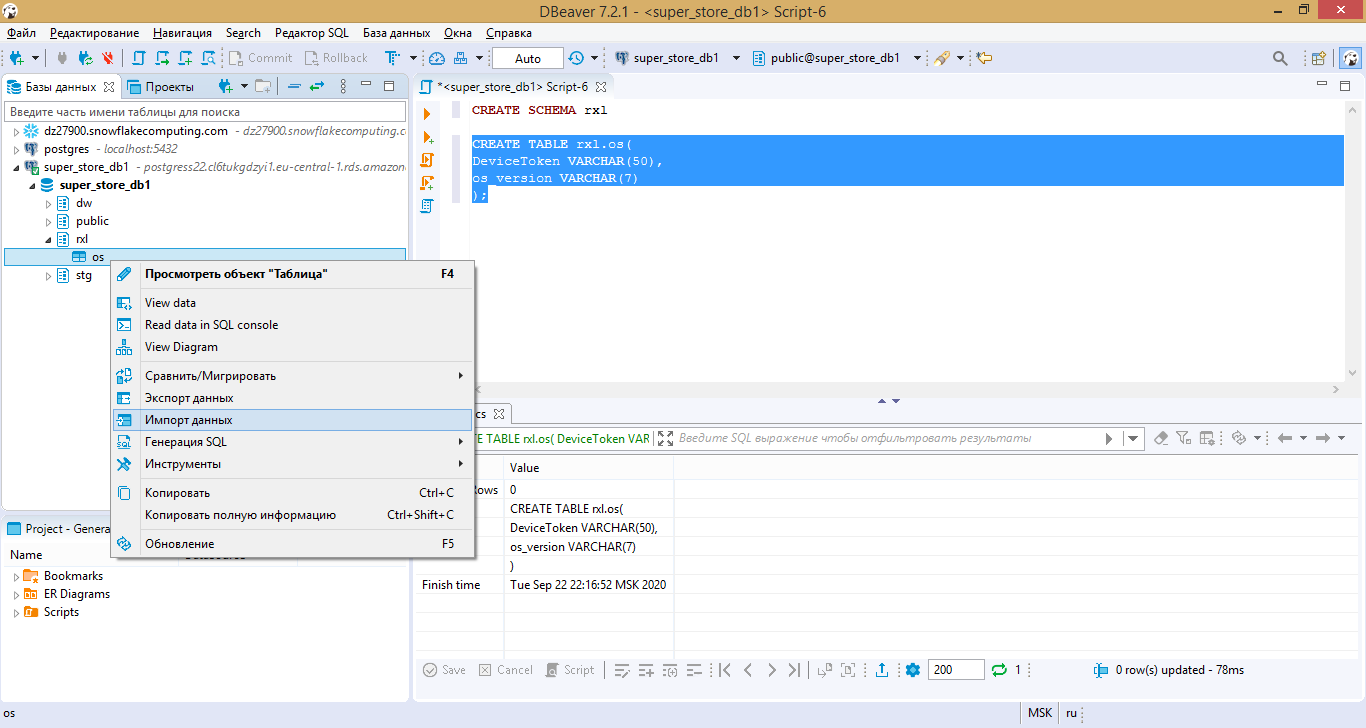Choose Копировать in context menu

coord(292,493)
